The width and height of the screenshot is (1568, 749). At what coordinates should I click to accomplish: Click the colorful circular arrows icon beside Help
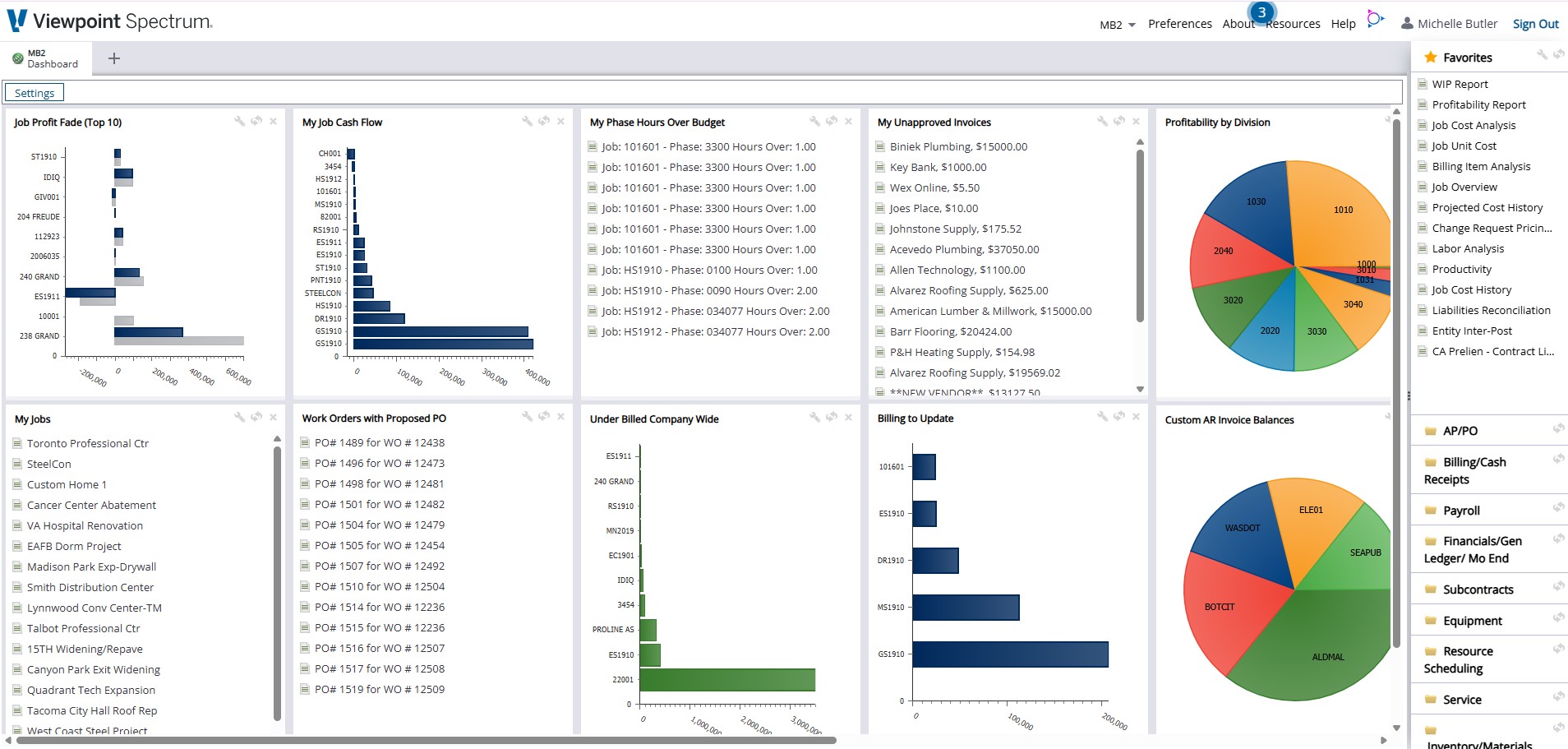pos(1375,20)
